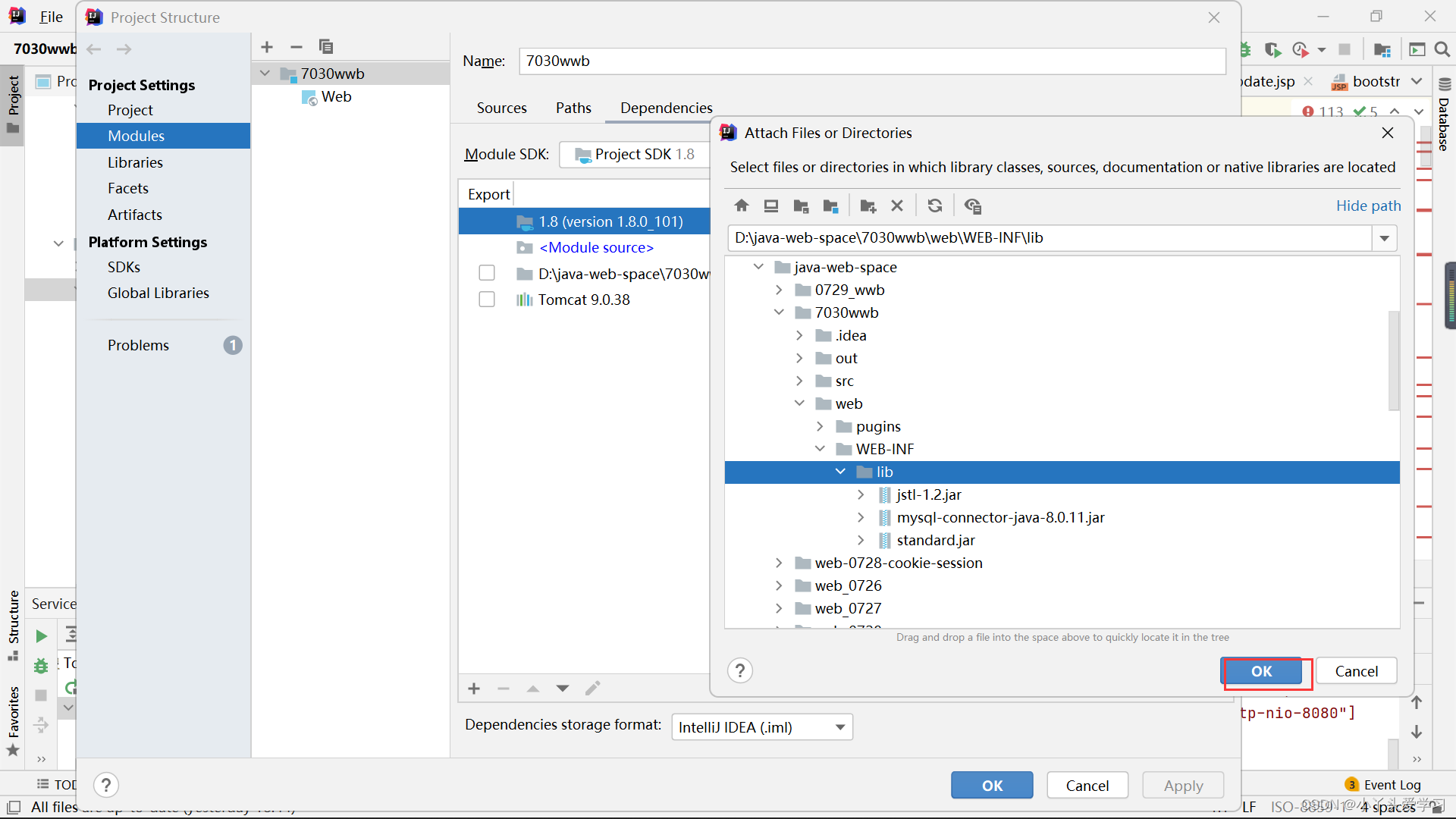Open Search Everywhere magnifier icon
Screen dimensions: 1456x819
(x=1442, y=49)
